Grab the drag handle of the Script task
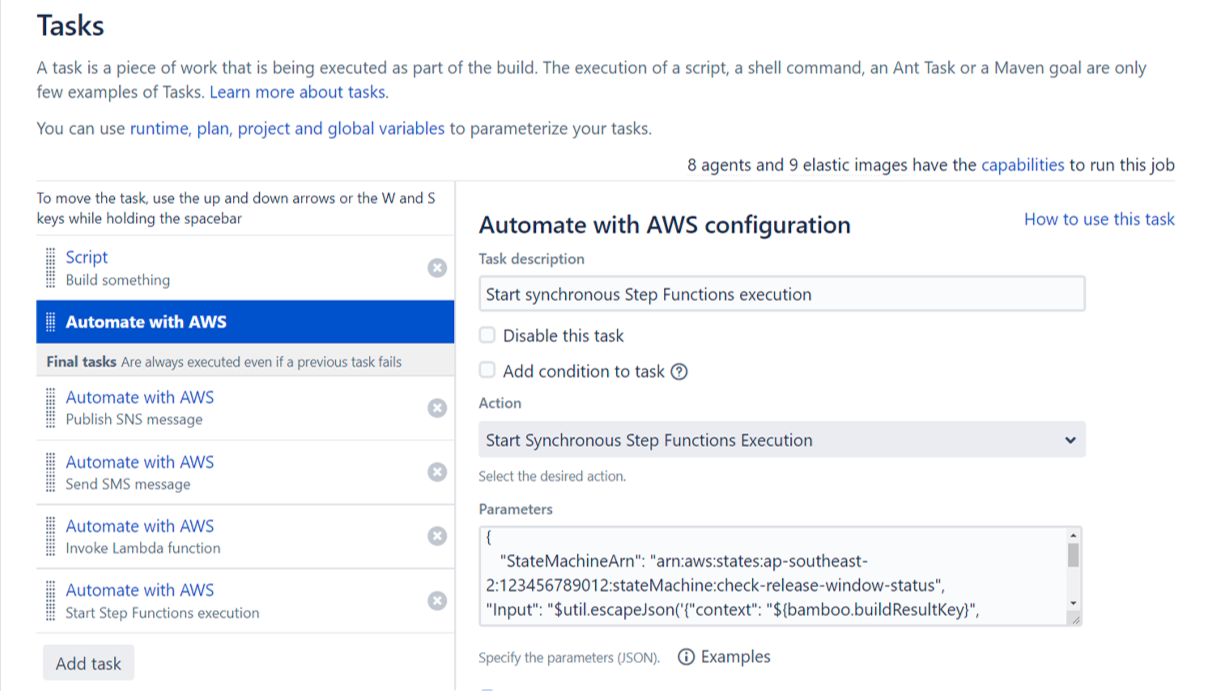This screenshot has width=1214, height=691. [x=51, y=268]
